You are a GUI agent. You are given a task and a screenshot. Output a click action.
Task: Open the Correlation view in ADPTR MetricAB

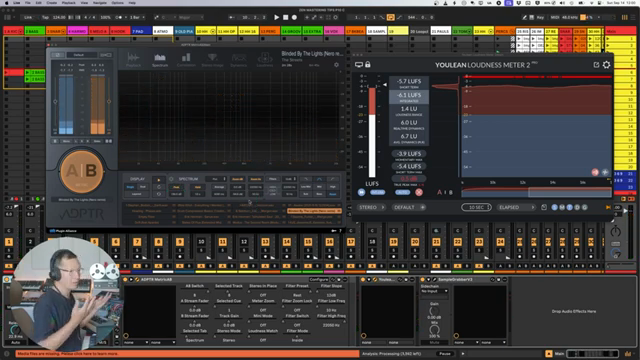click(186, 60)
